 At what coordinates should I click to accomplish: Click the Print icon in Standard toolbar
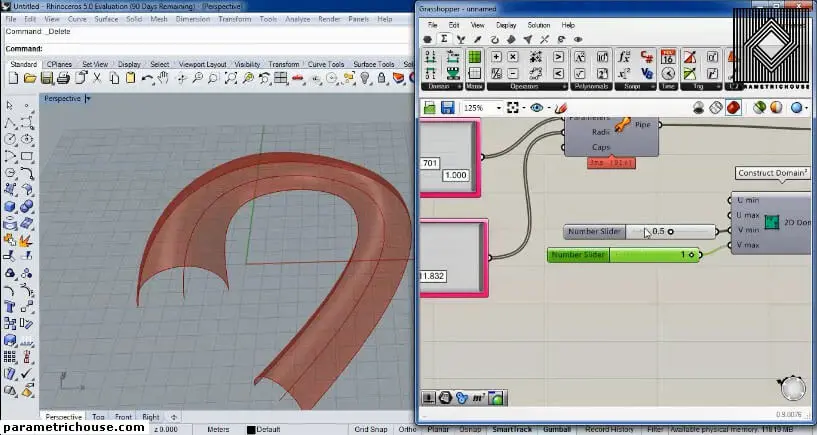63,78
